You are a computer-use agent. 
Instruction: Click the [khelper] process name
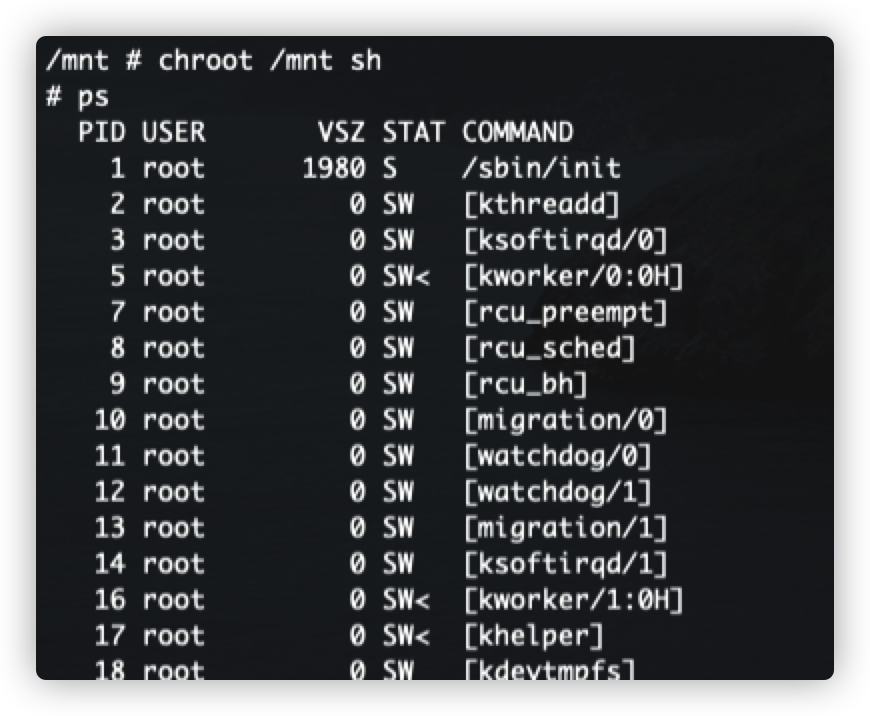coord(534,636)
